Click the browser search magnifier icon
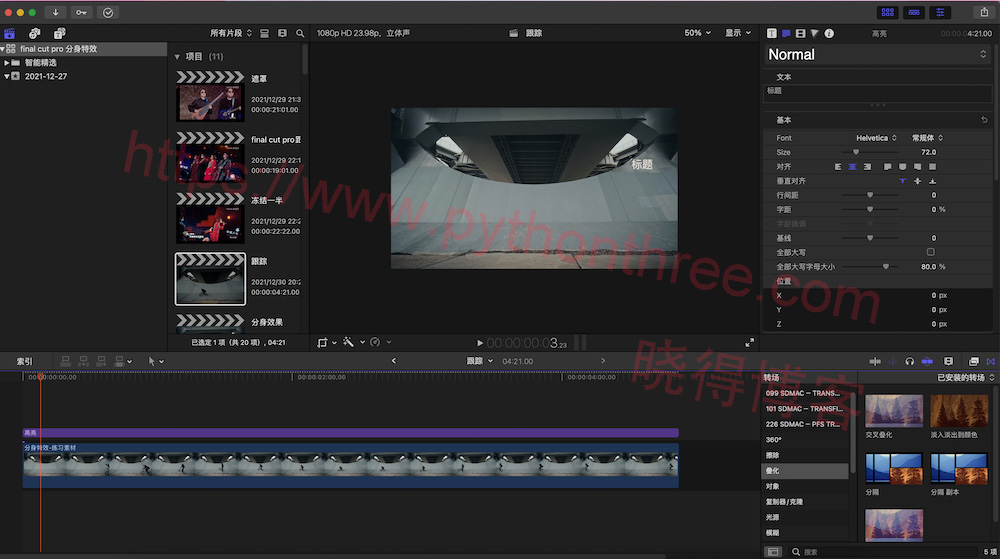Screen dimensions: 1000x559 [300, 33]
